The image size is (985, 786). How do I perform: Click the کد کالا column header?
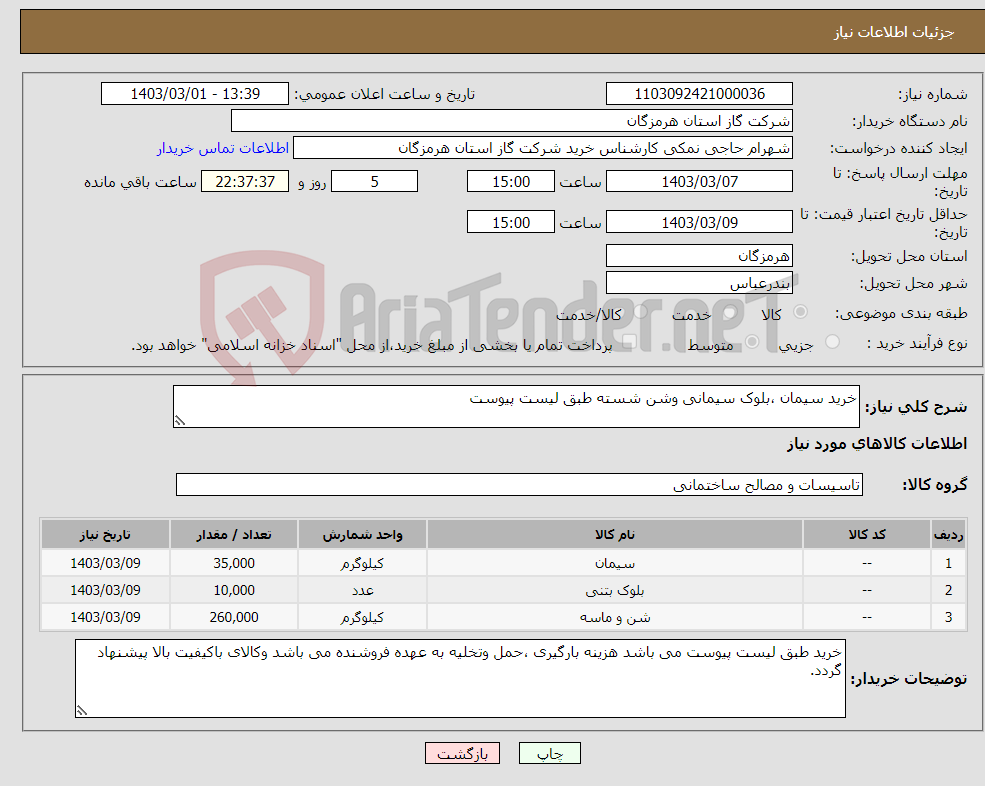867,535
